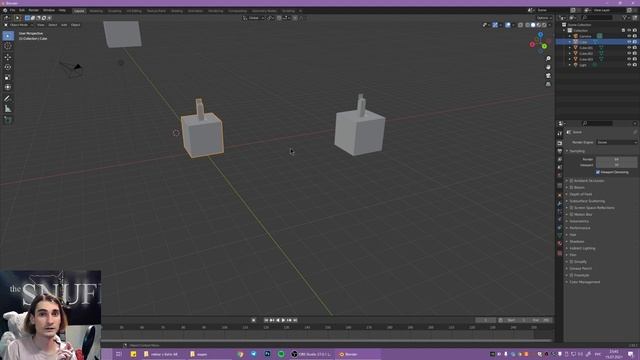
Task: Select the Add Cube tool
Action: 8,120
